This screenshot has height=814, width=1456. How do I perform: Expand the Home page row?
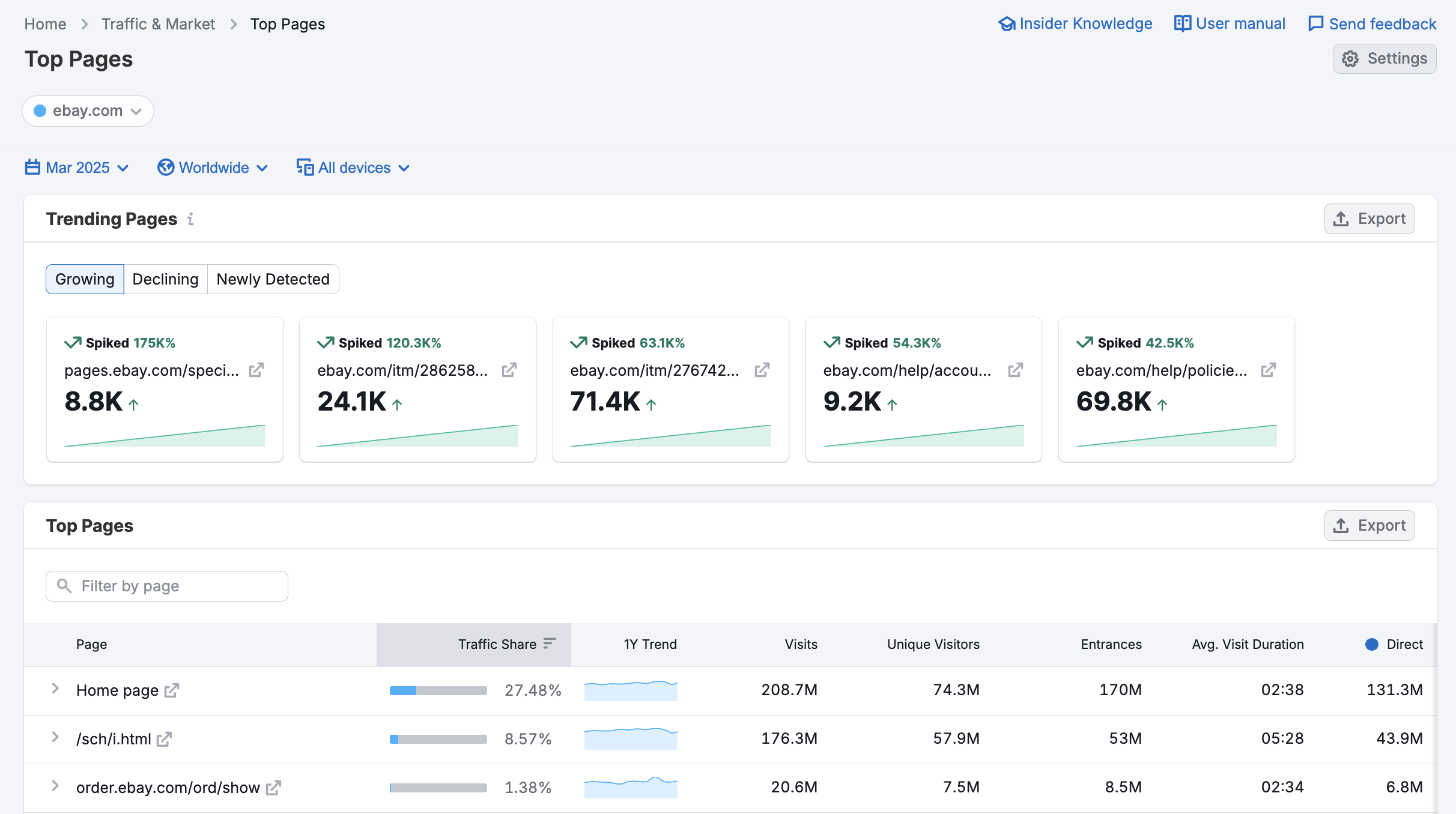(55, 689)
